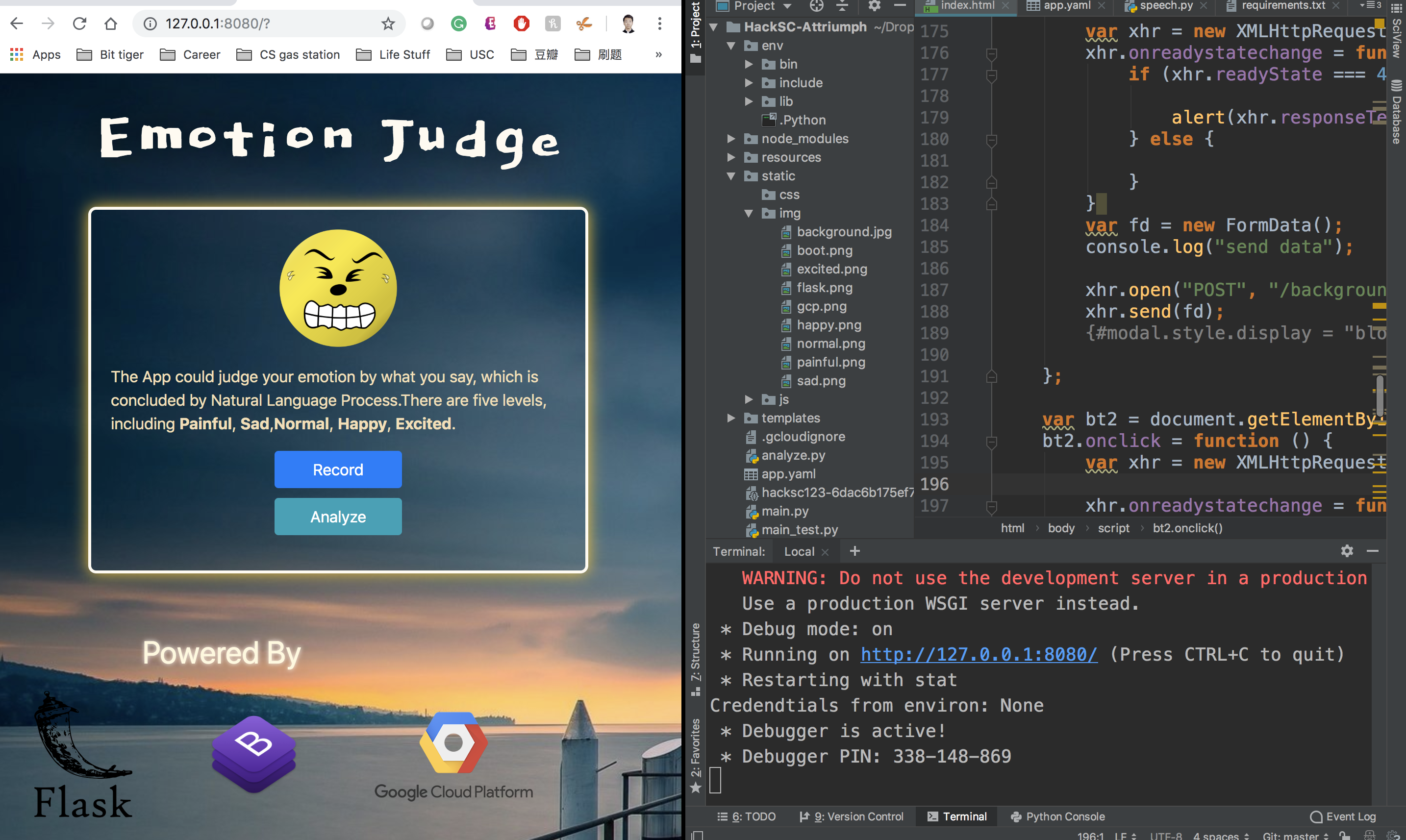Open the Python Console tab

coord(1058,816)
